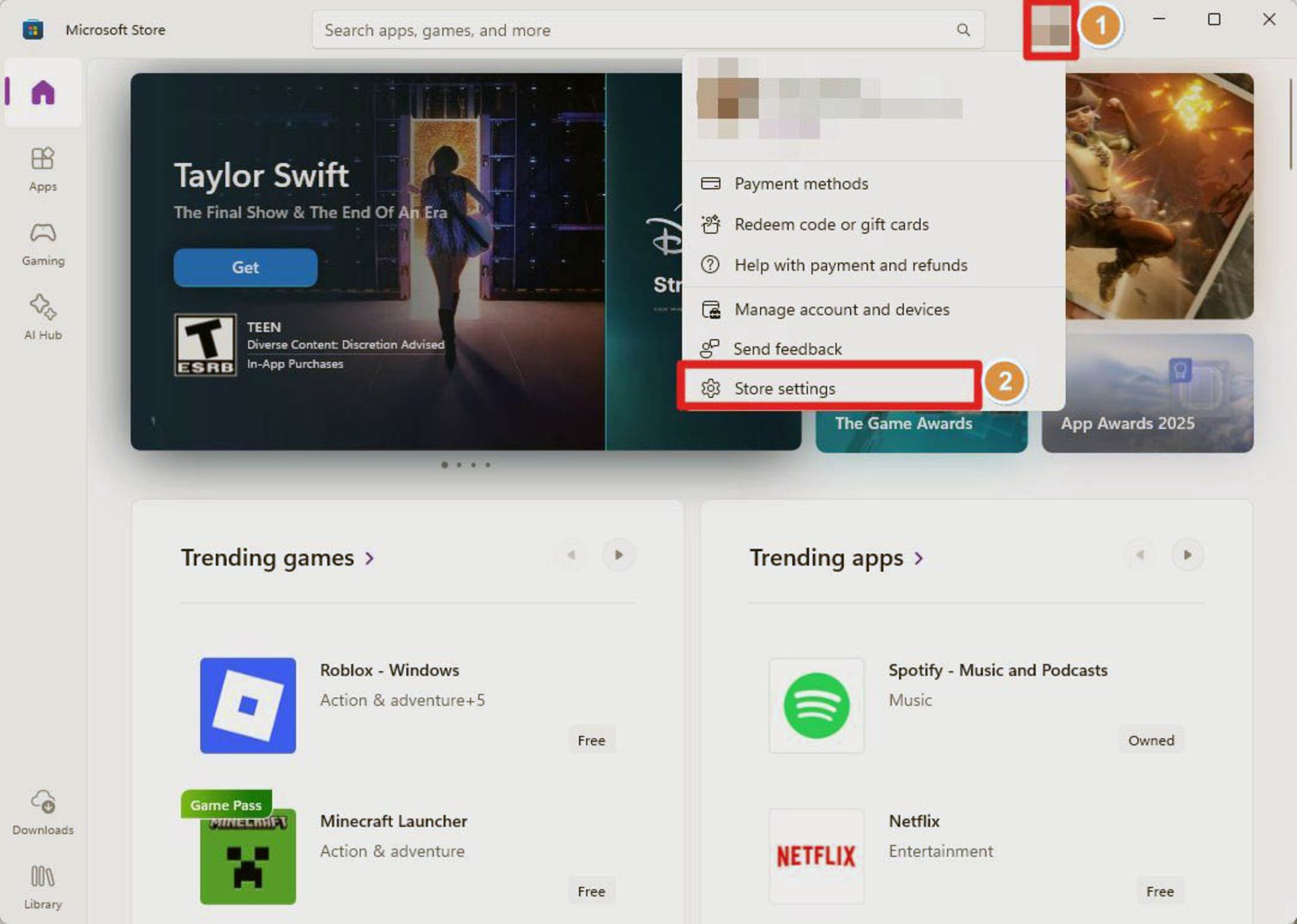
Task: Choose Redeem code or gift cards
Action: 831,224
